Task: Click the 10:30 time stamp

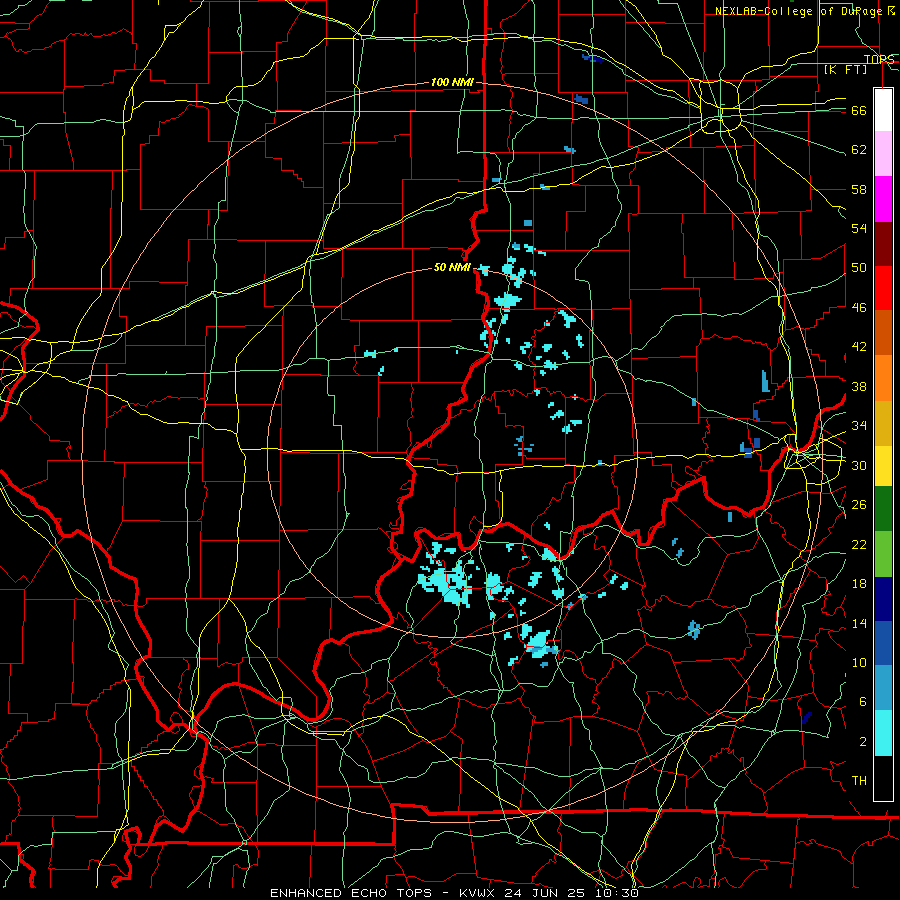Action: click(617, 893)
